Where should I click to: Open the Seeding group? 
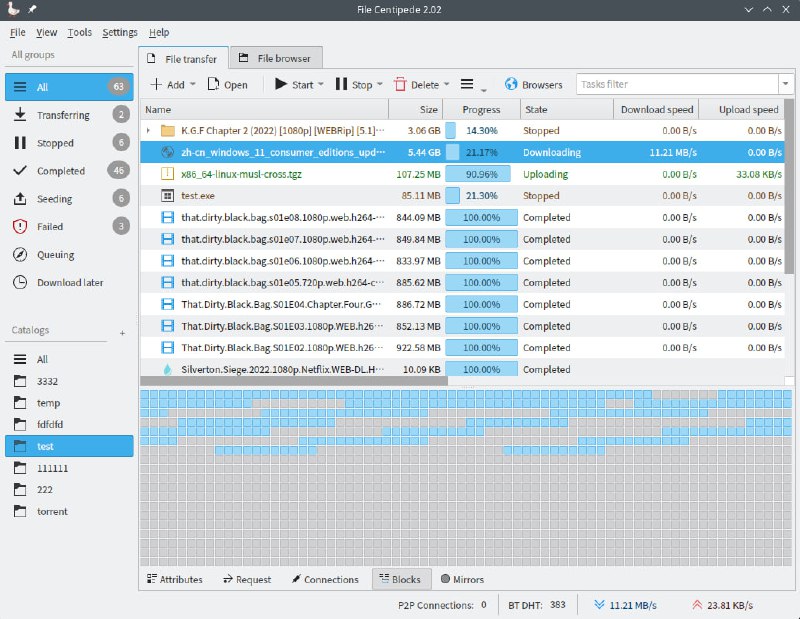point(54,199)
